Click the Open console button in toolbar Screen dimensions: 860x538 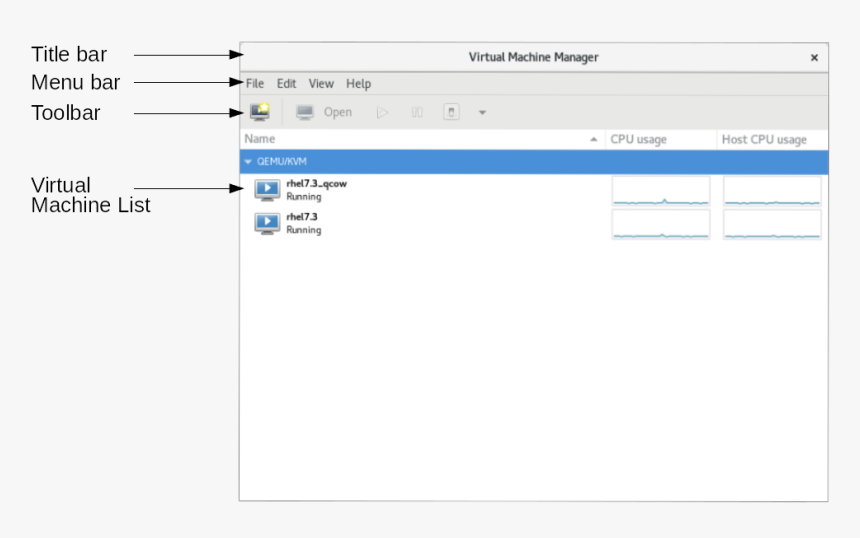[324, 112]
